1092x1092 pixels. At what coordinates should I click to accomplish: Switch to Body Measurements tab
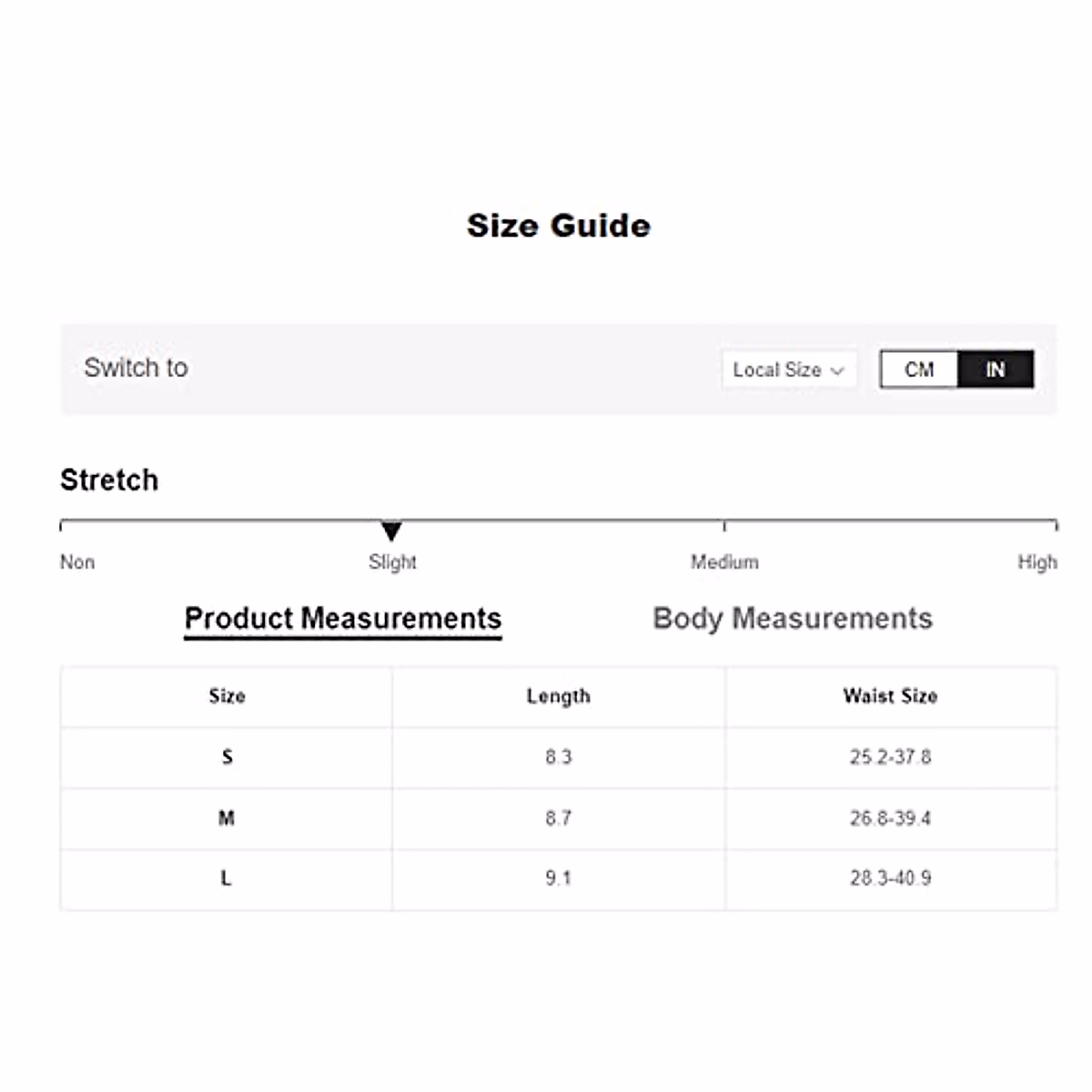pyautogui.click(x=793, y=619)
